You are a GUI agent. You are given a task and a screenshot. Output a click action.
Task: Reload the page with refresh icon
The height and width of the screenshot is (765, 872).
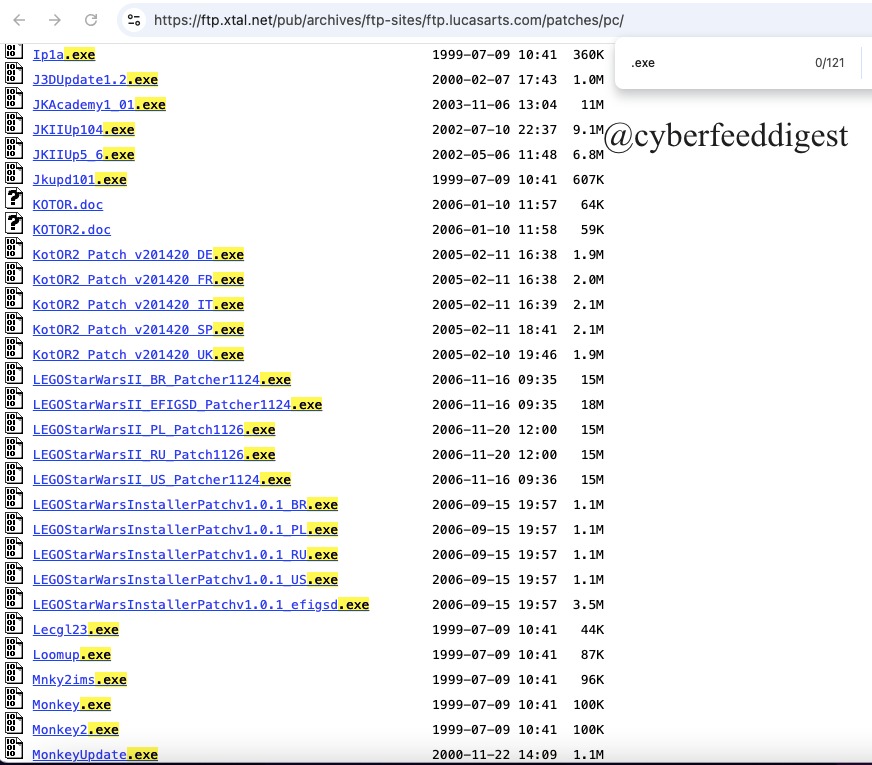(91, 21)
